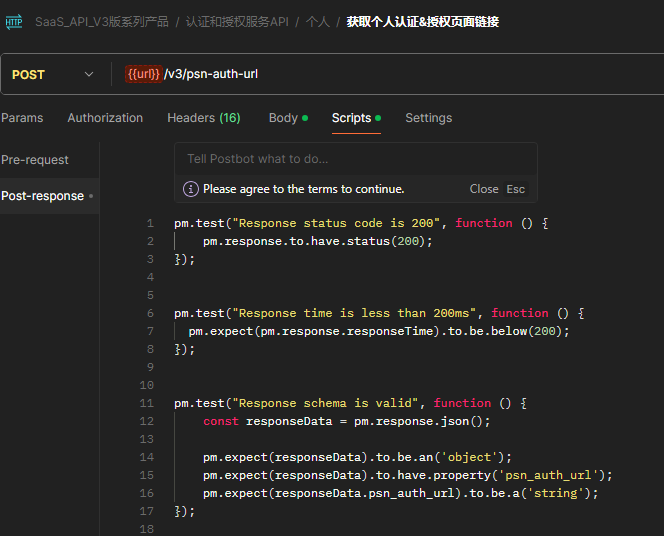Click the closing }); on line 17
Viewport: 664px width, 536px height.
pyautogui.click(x=185, y=511)
